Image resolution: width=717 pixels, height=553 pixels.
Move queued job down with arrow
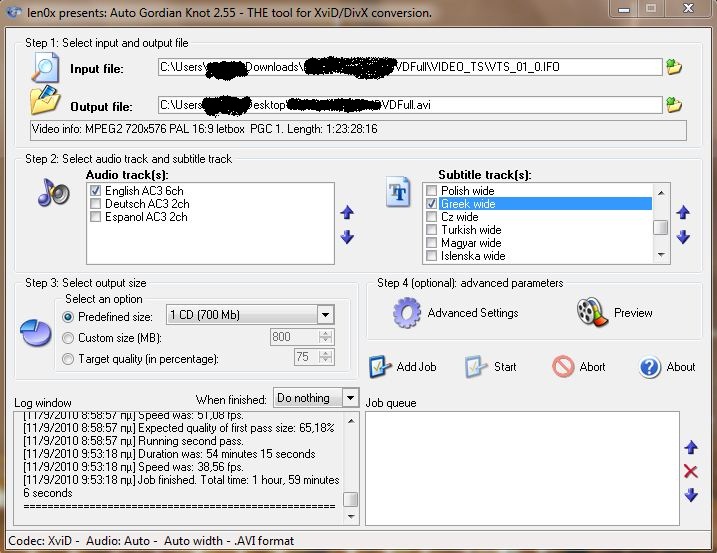coord(691,495)
